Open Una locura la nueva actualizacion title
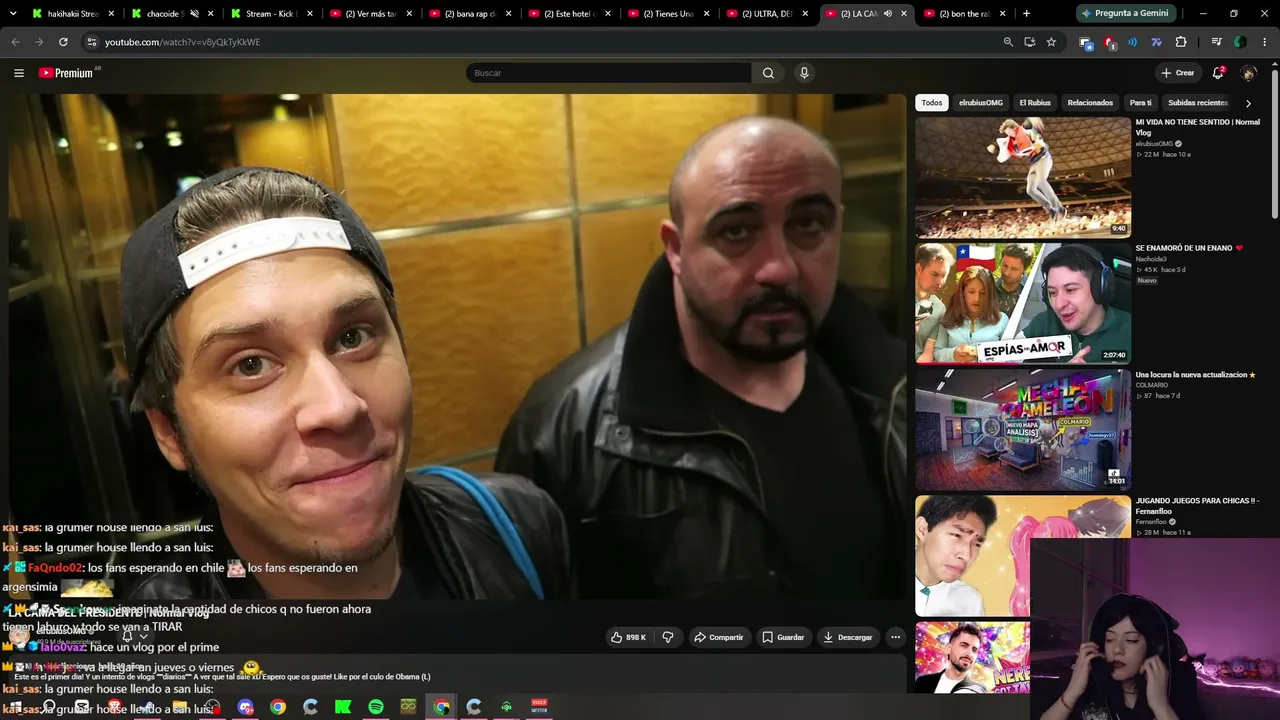The image size is (1280, 720). pos(1195,375)
